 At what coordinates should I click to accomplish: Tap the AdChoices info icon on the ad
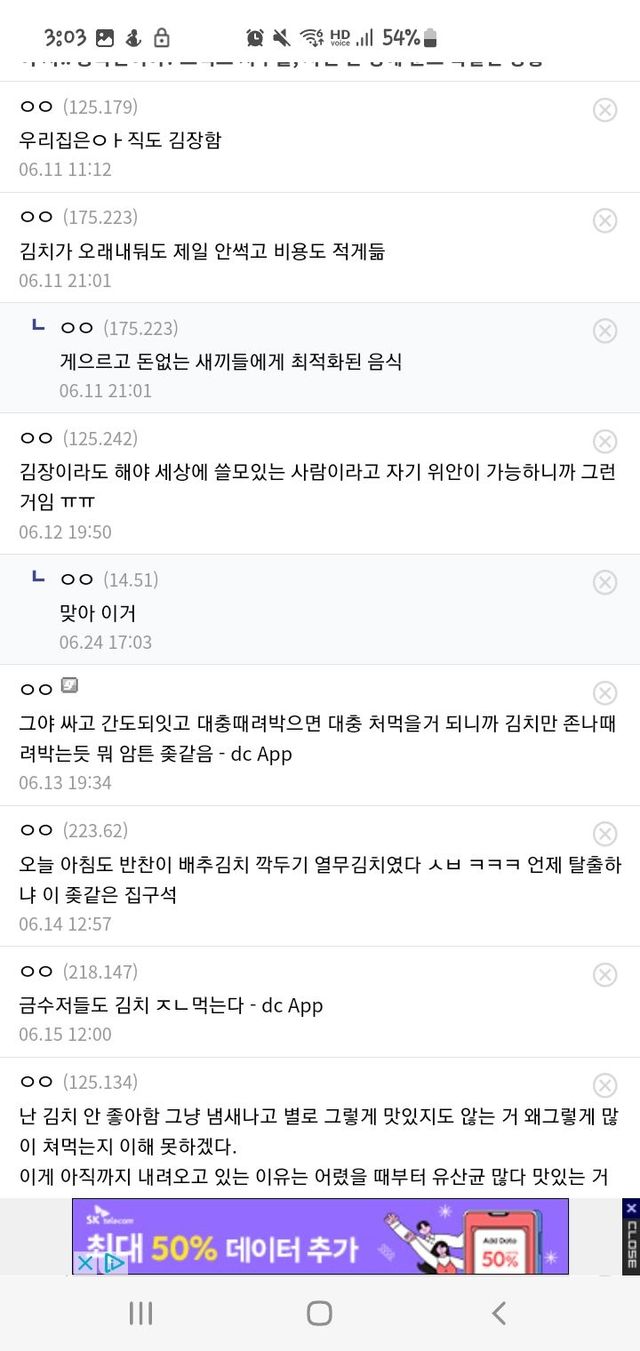[114, 1263]
